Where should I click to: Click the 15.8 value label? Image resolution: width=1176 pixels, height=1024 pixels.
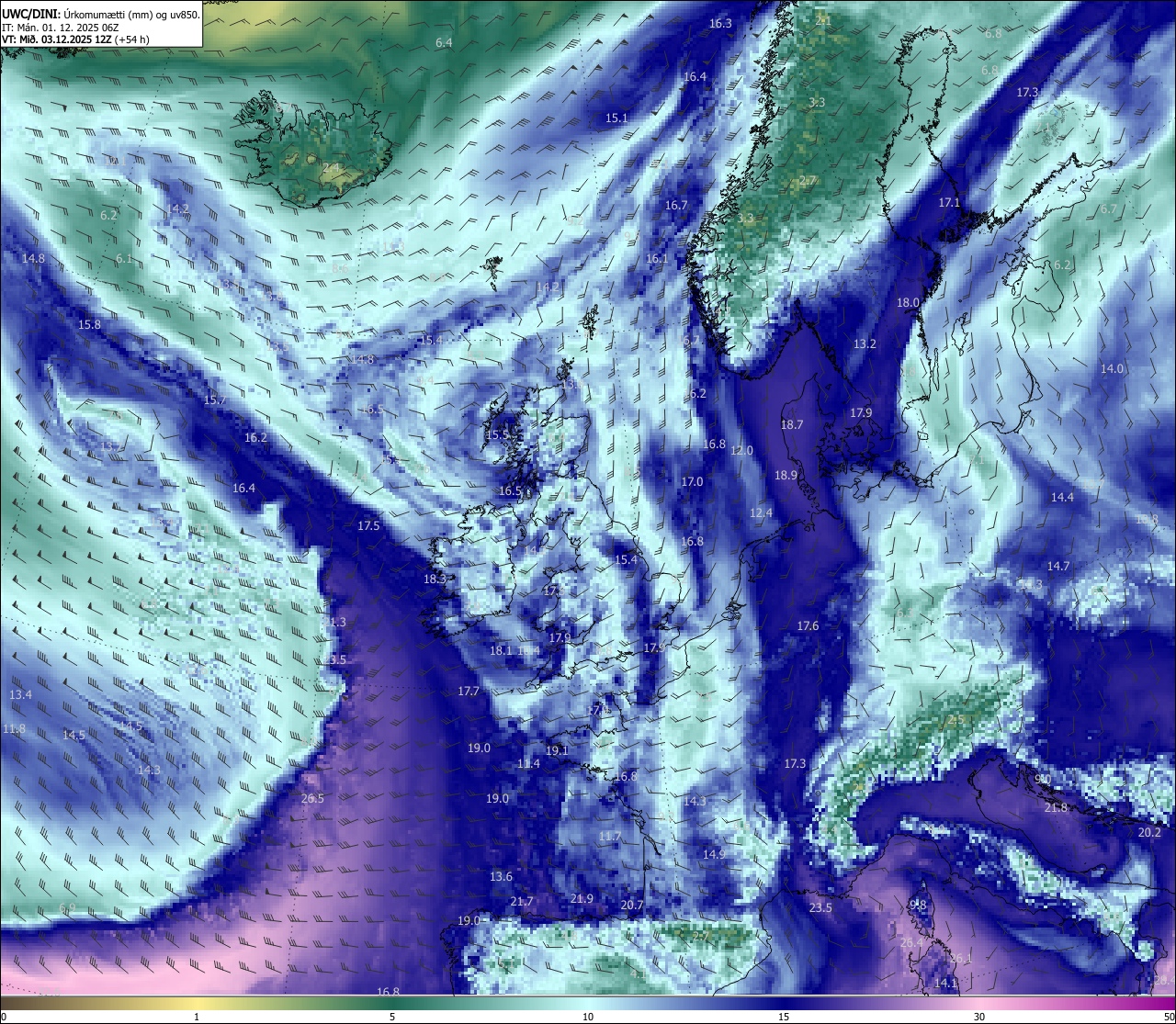tap(89, 325)
